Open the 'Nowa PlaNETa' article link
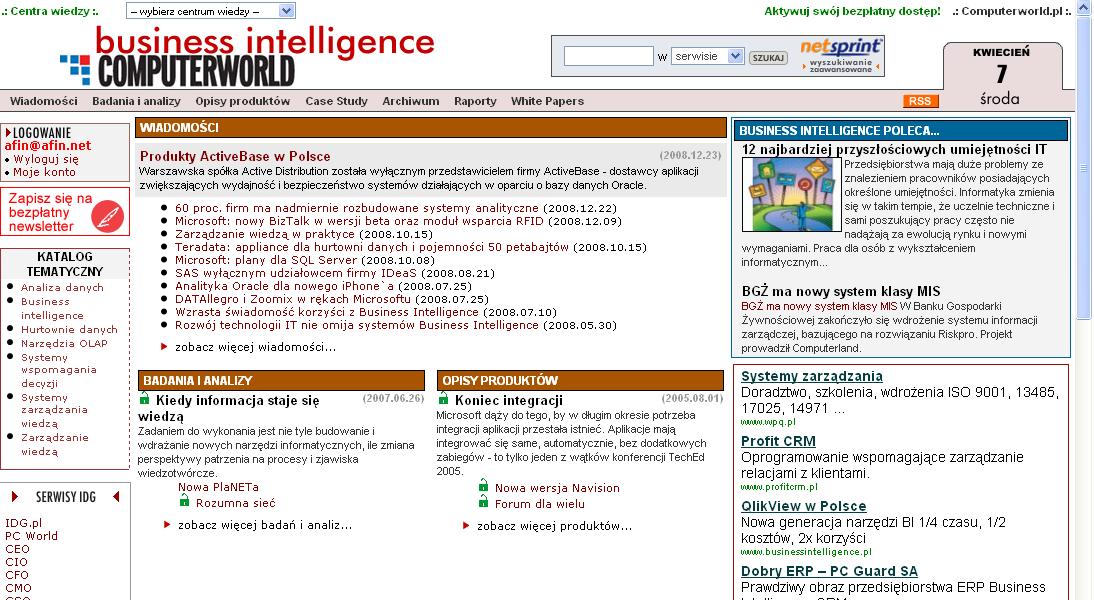Image resolution: width=1094 pixels, height=600 pixels. (x=218, y=487)
